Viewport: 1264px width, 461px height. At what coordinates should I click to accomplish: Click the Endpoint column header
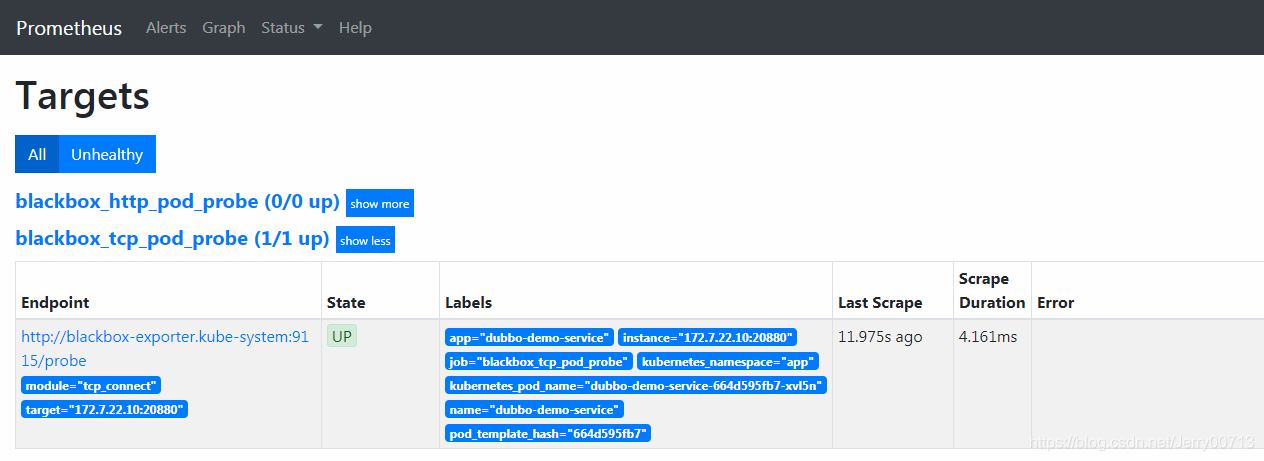coord(55,302)
